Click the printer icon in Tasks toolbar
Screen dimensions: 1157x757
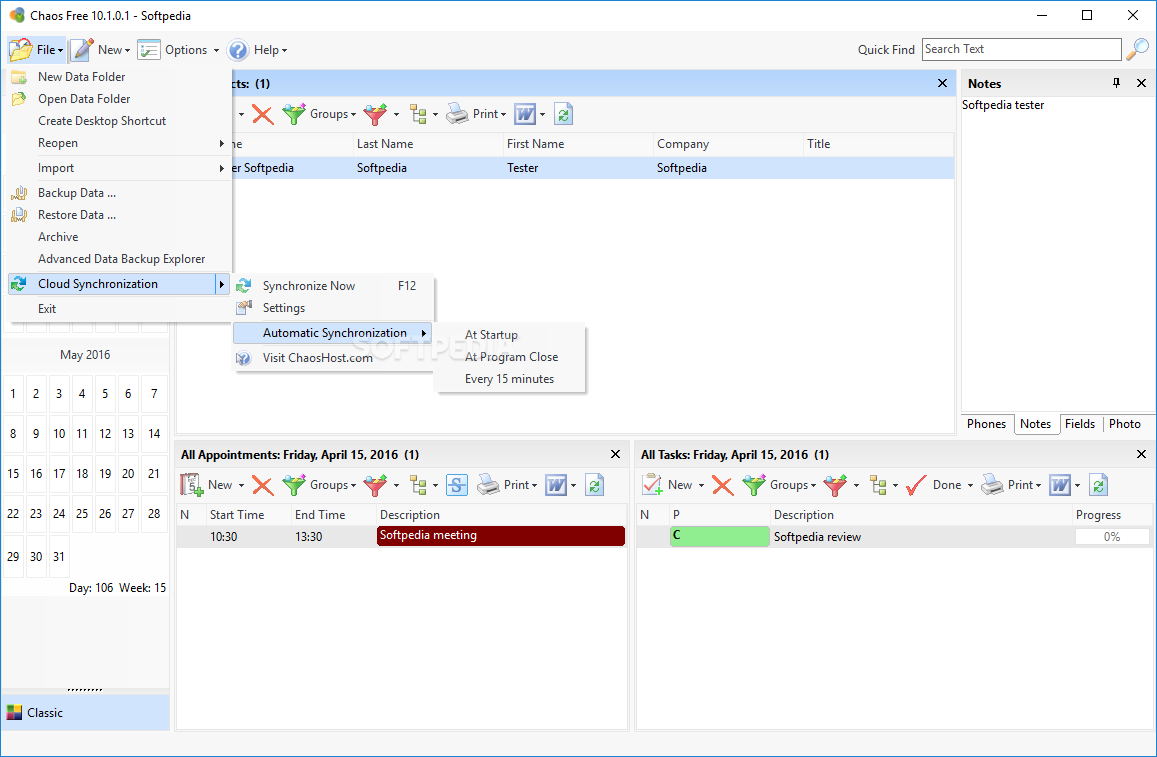click(992, 484)
